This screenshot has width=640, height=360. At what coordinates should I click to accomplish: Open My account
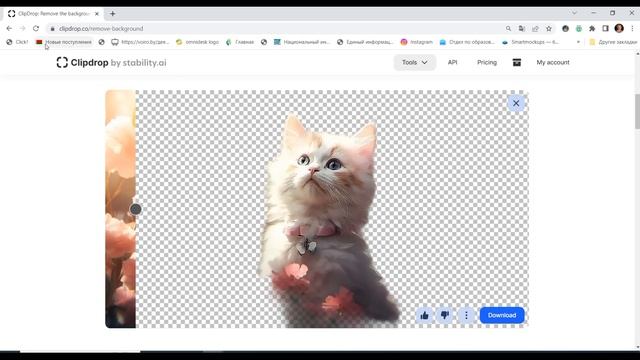coord(553,62)
